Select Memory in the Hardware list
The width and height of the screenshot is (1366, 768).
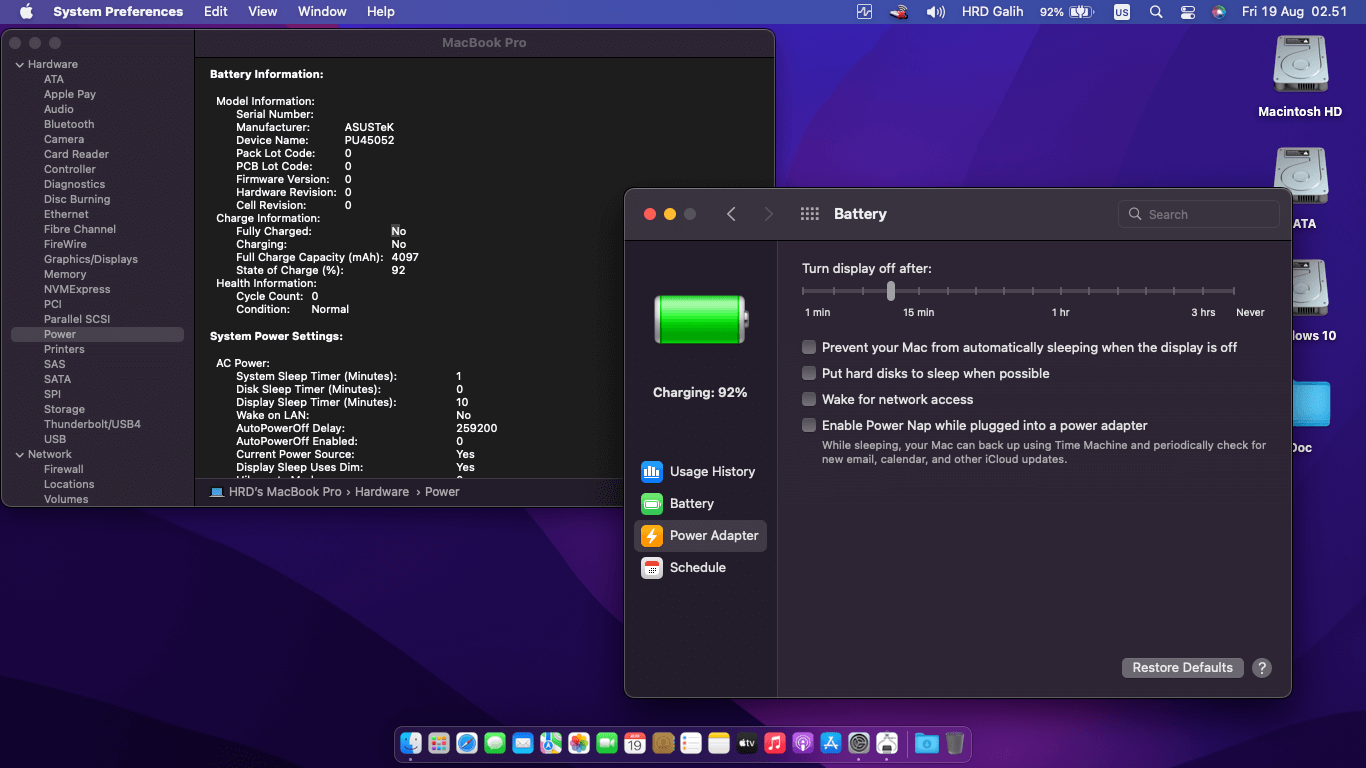point(65,274)
